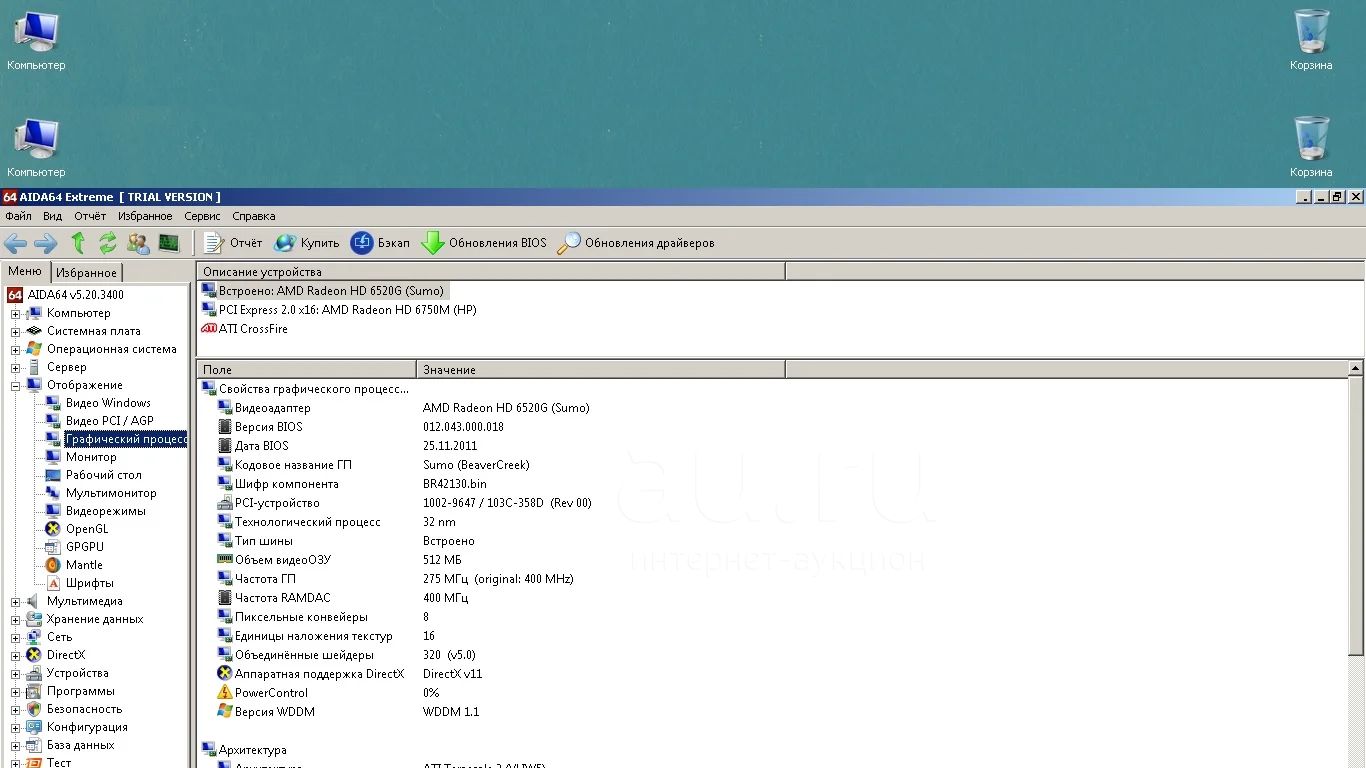Image resolution: width=1366 pixels, height=768 pixels.
Task: Collapse the Отображение tree node
Action: [x=15, y=386]
